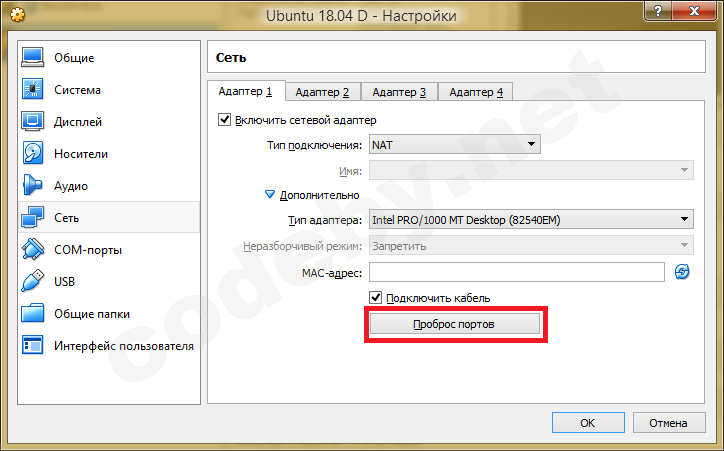This screenshot has width=724, height=451.
Task: Collapse the Дополнительно section triangle
Action: tap(270, 195)
